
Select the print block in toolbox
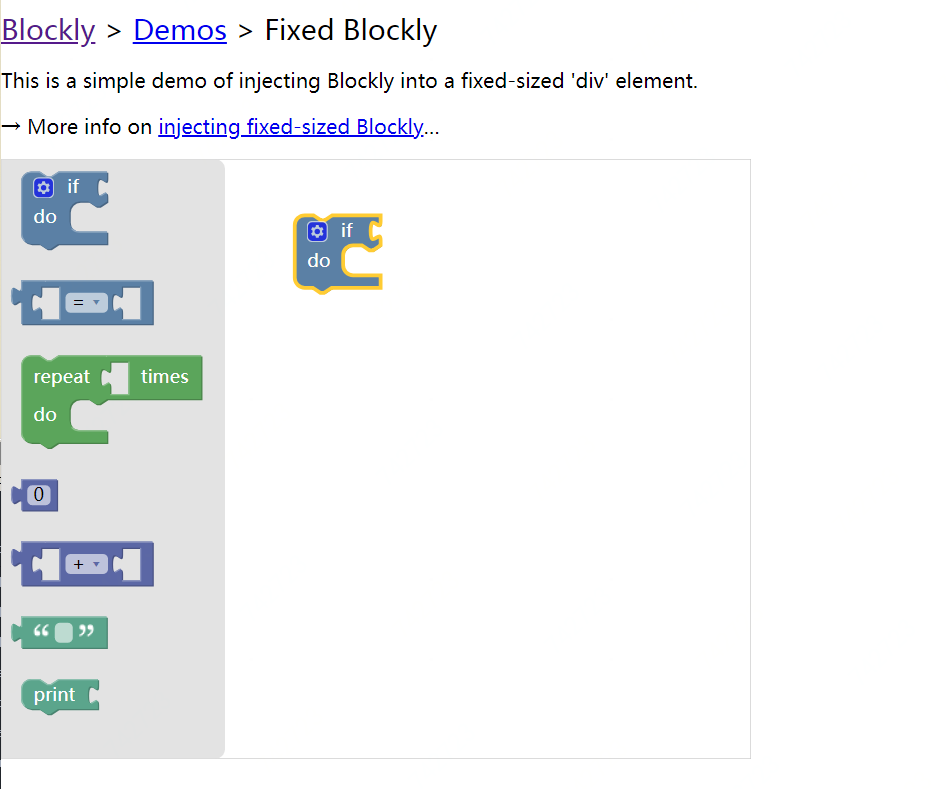pyautogui.click(x=60, y=696)
